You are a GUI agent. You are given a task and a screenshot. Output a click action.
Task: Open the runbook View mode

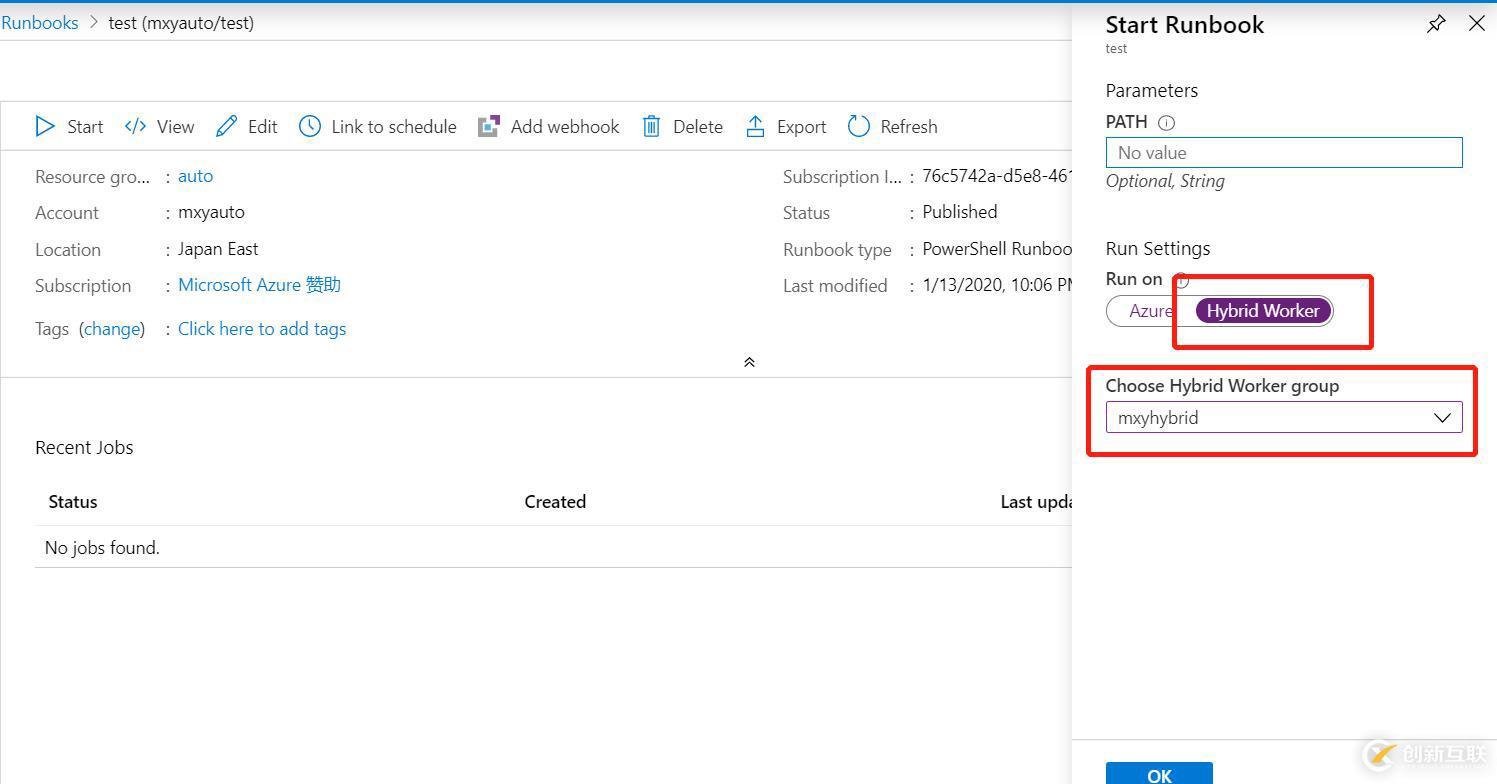tap(159, 126)
